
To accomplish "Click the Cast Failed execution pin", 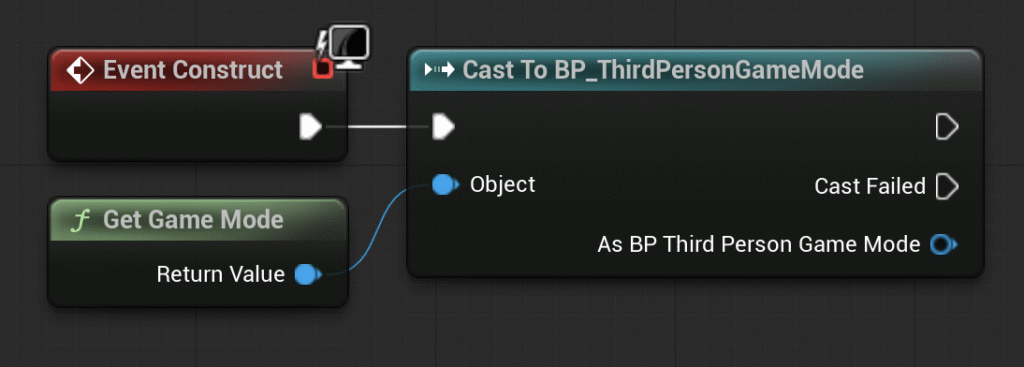I will 947,186.
